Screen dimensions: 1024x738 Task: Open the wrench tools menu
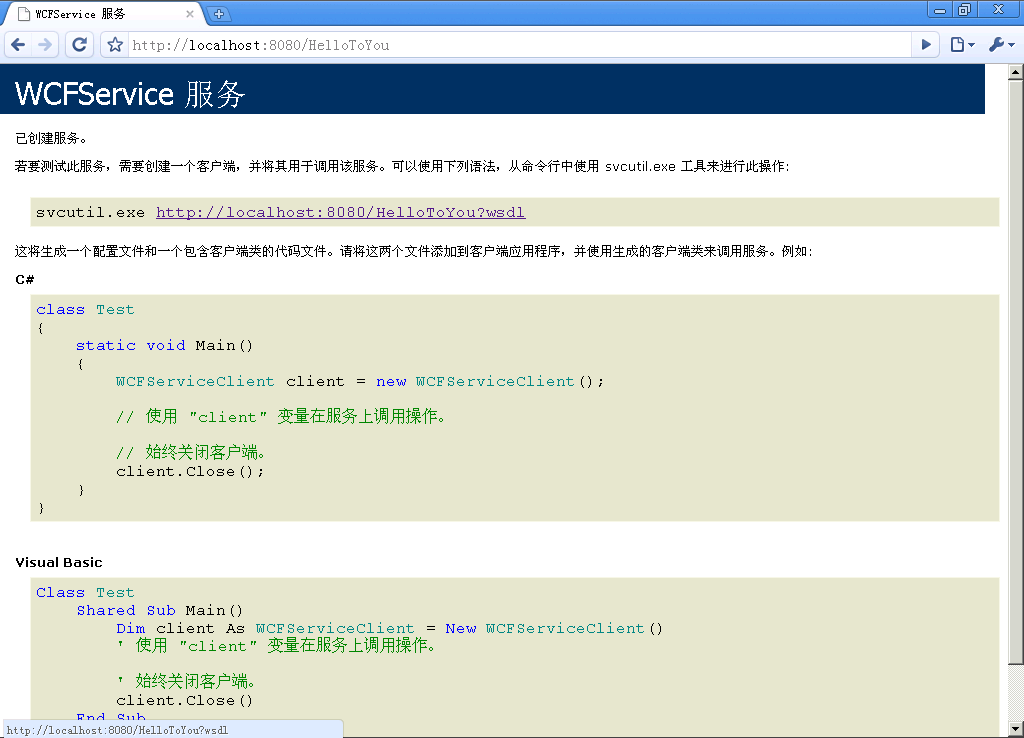click(x=1001, y=45)
